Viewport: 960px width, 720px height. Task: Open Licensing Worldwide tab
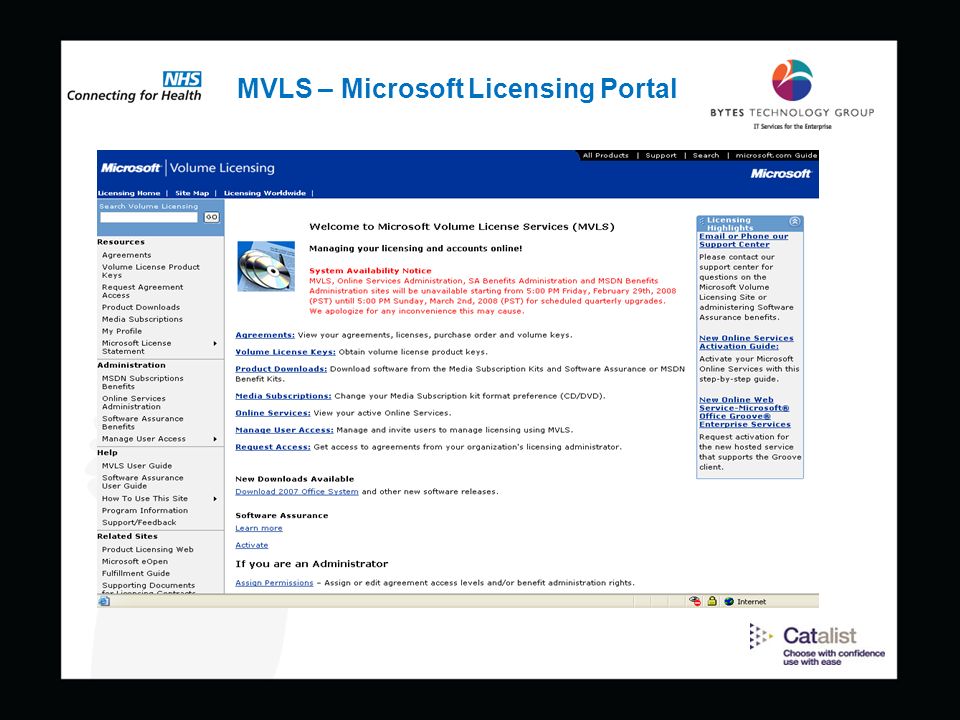coord(264,193)
